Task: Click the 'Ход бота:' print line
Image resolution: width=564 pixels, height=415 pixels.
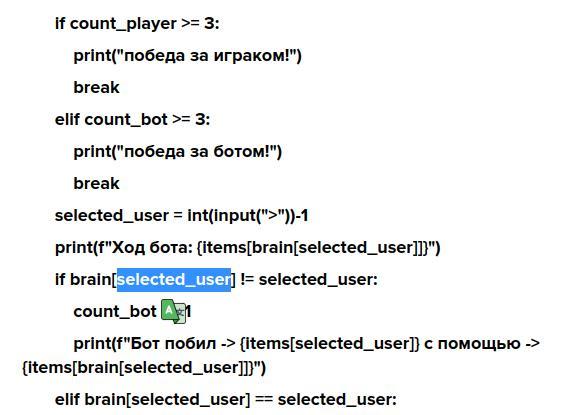Action: point(247,247)
